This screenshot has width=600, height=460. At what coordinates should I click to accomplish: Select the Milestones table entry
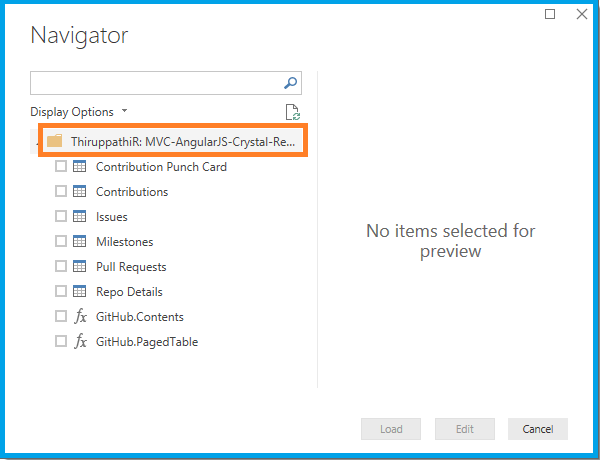(x=123, y=242)
